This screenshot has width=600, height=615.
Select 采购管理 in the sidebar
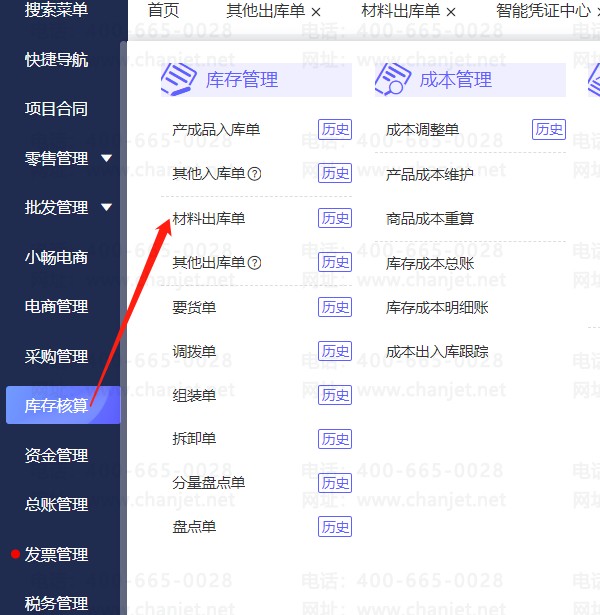click(x=56, y=357)
